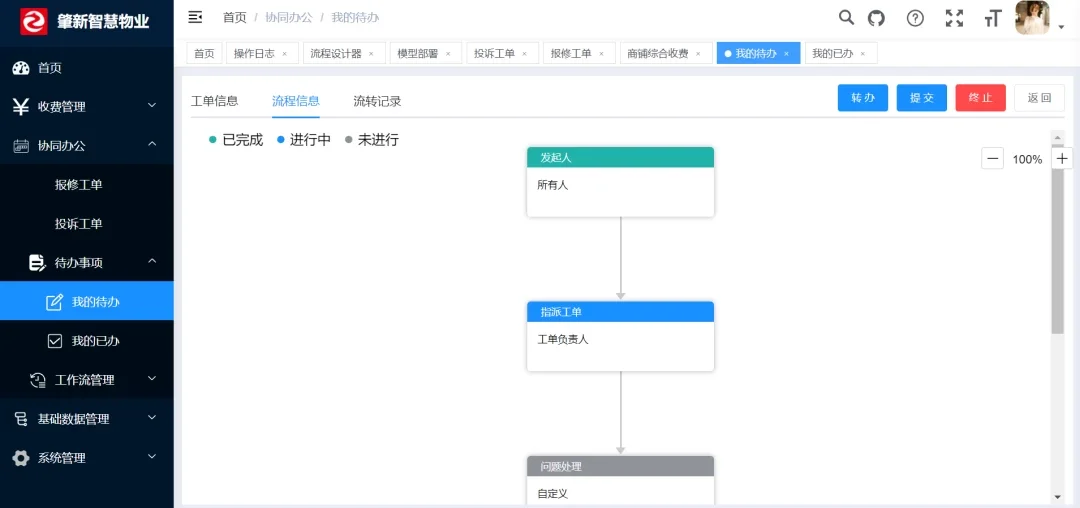This screenshot has width=1080, height=508.
Task: Click the 协同办公 calendar icon
Action: coord(21,146)
